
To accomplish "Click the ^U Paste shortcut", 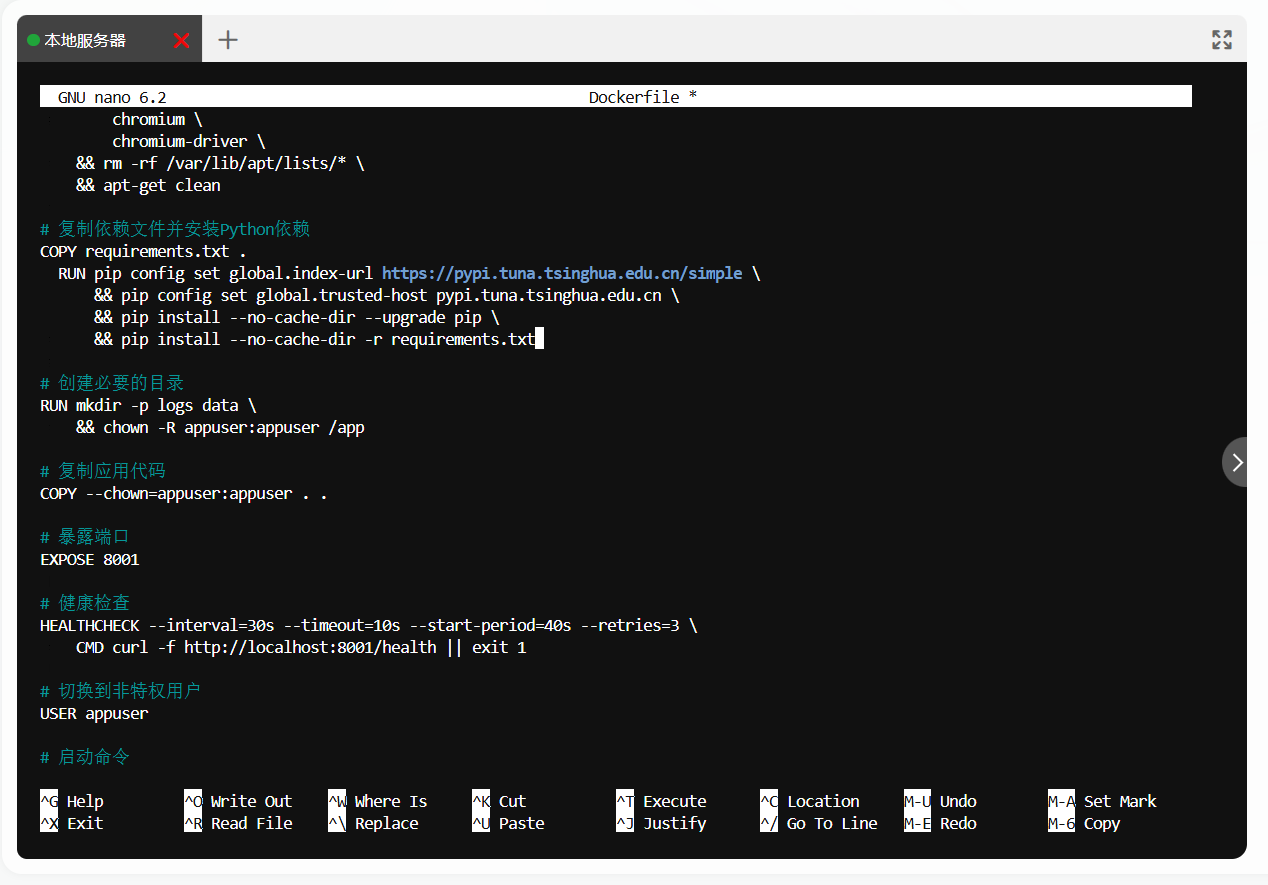I will [508, 823].
